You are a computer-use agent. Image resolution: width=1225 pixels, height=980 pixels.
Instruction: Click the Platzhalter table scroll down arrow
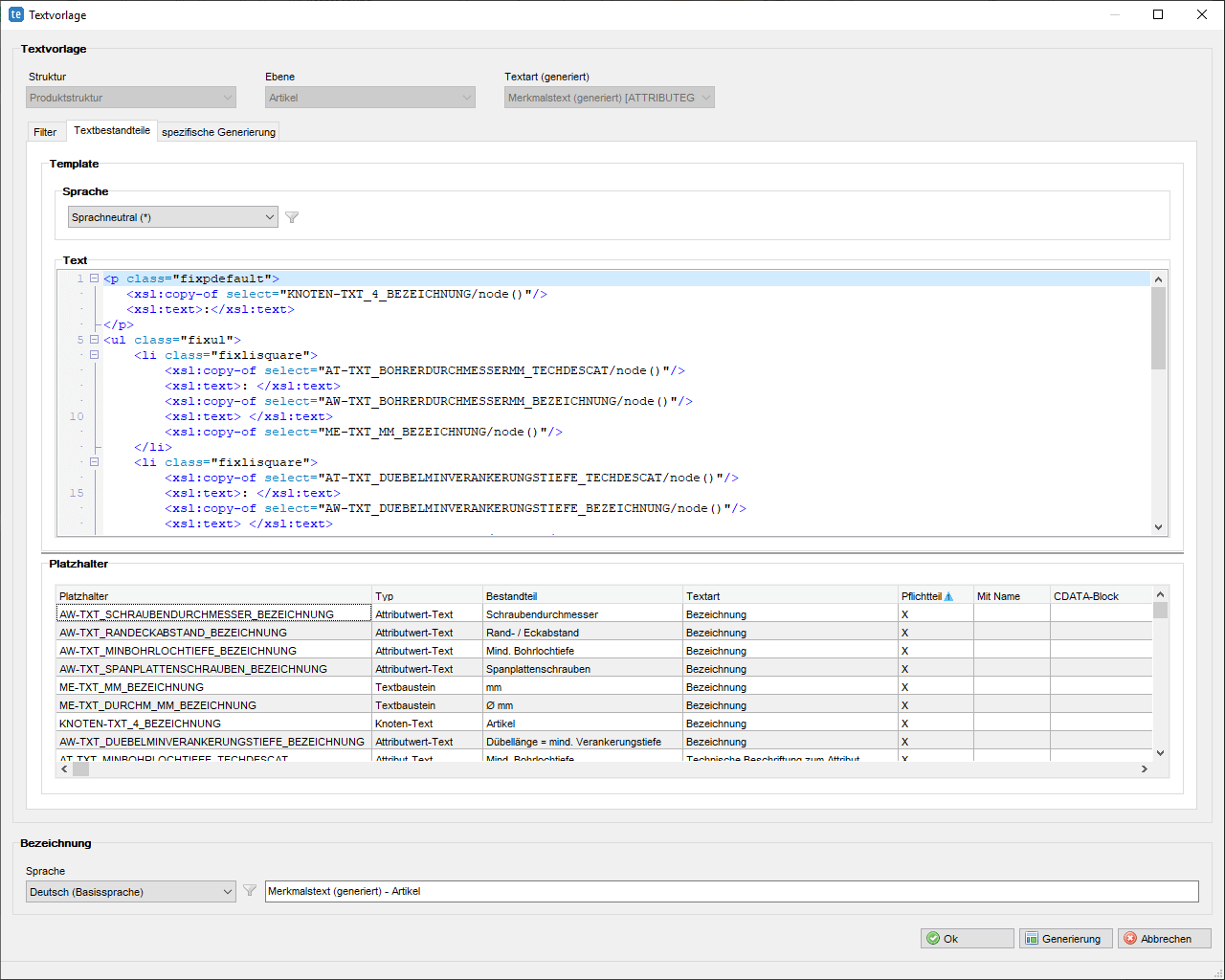pyautogui.click(x=1160, y=753)
